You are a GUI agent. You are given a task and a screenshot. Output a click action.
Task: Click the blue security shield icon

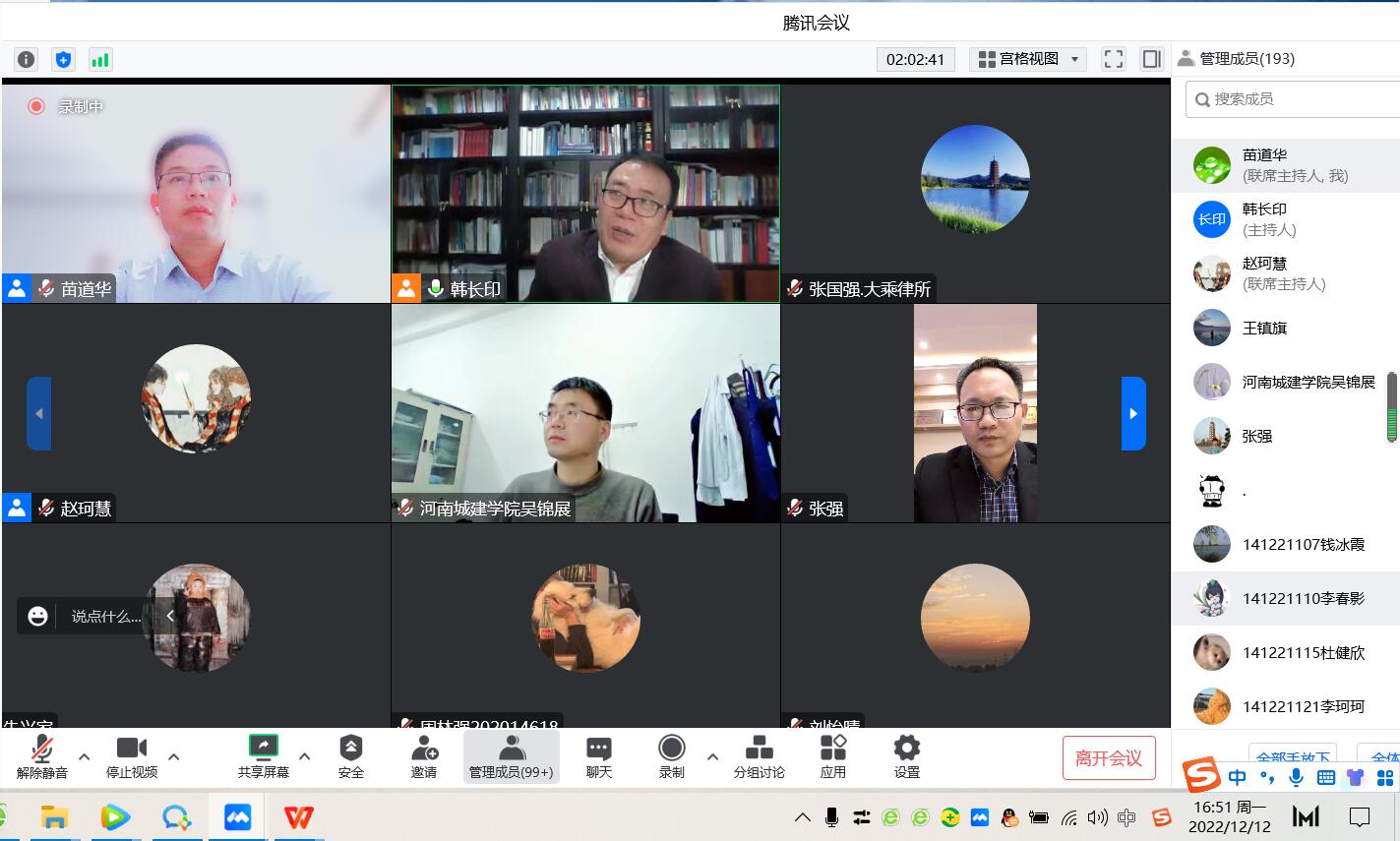tap(63, 59)
